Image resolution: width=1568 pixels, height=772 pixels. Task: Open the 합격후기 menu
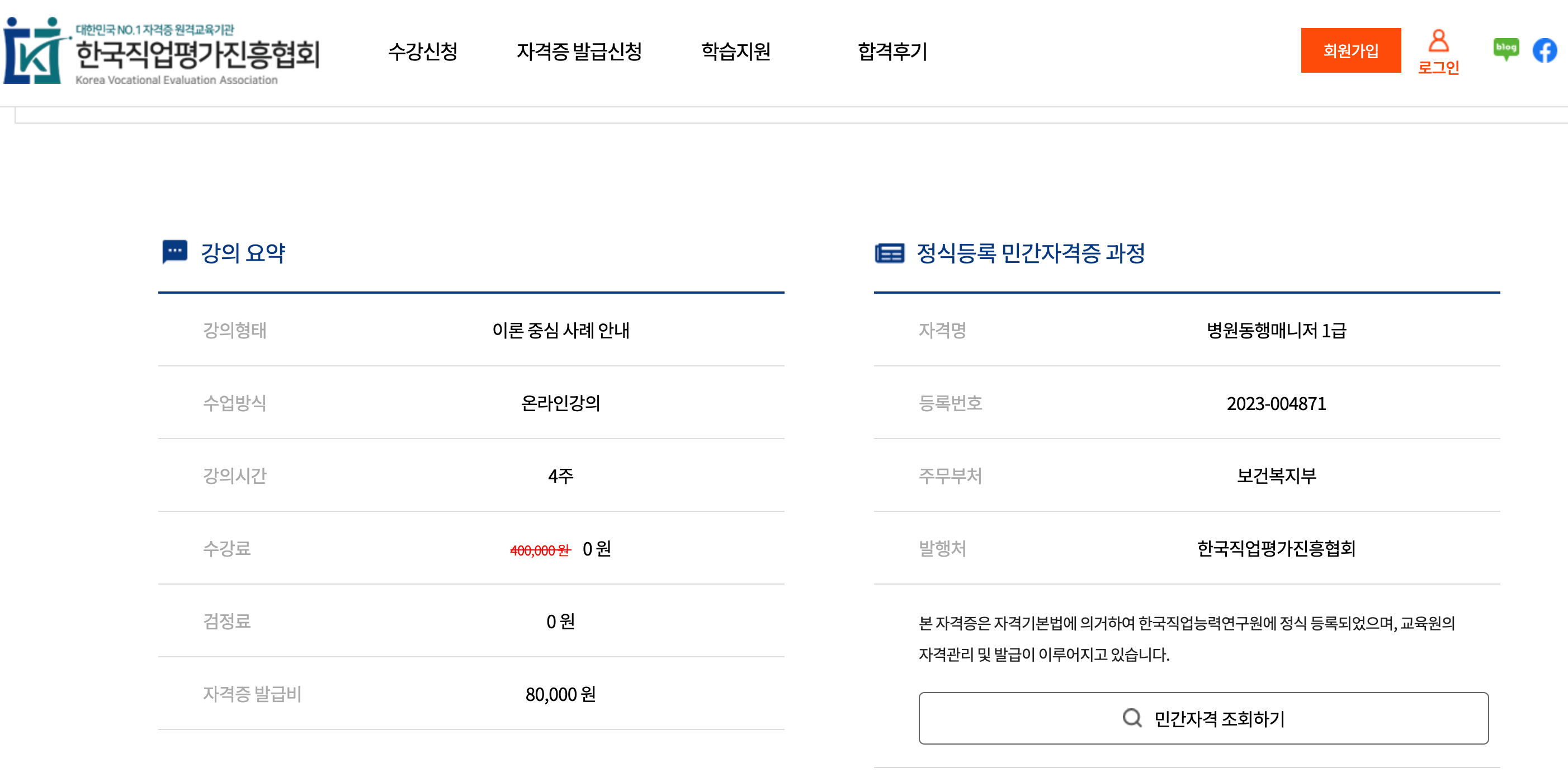(x=892, y=52)
